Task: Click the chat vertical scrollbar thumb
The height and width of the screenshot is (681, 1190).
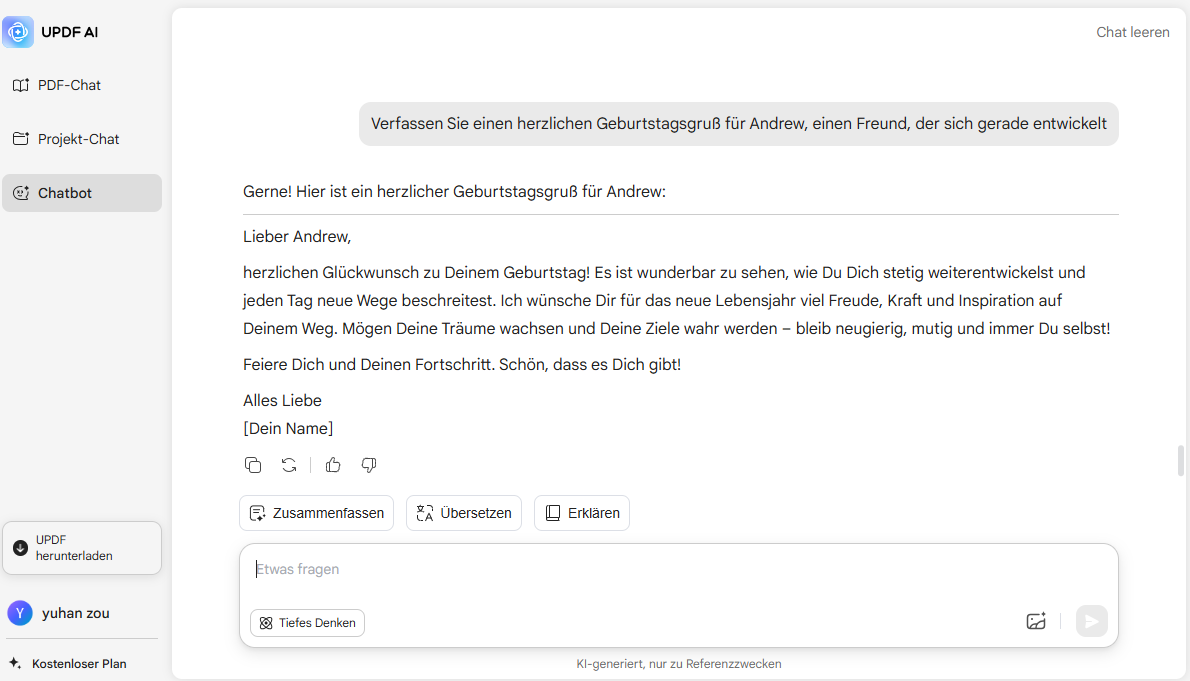Action: [1180, 461]
